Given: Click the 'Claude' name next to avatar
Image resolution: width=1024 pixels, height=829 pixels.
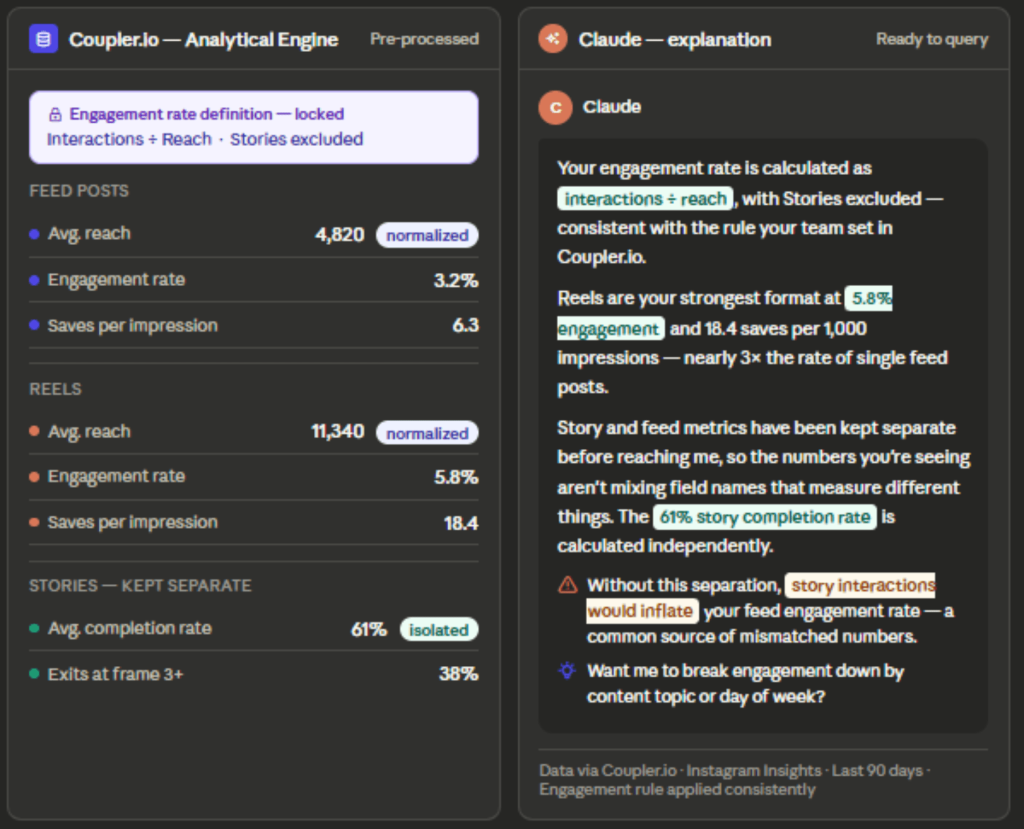Looking at the screenshot, I should pyautogui.click(x=611, y=107).
